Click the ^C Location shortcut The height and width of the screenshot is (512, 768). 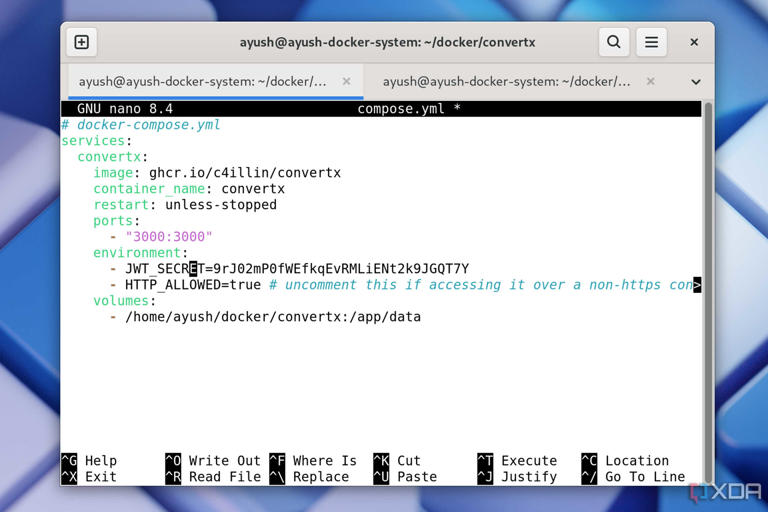click(x=625, y=461)
